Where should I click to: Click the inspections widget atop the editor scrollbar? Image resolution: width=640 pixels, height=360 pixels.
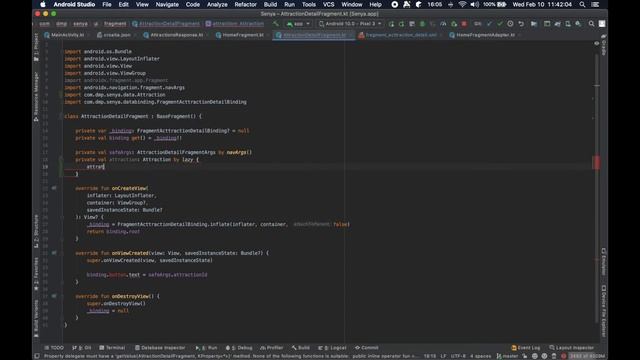tap(596, 43)
